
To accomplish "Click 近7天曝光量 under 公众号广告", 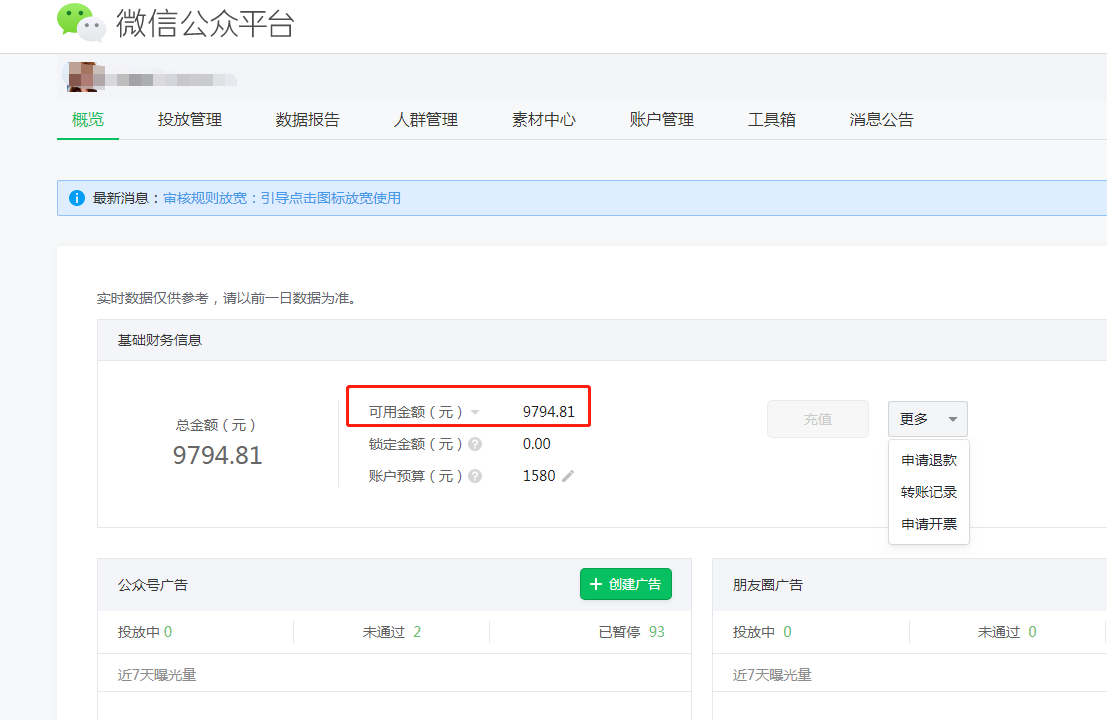I will [x=157, y=676].
